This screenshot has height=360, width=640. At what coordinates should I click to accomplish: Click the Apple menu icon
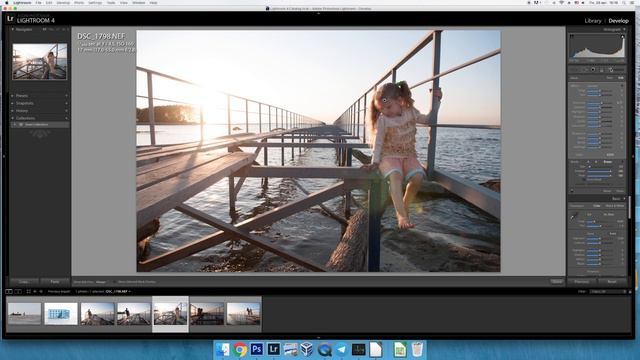pyautogui.click(x=6, y=2)
